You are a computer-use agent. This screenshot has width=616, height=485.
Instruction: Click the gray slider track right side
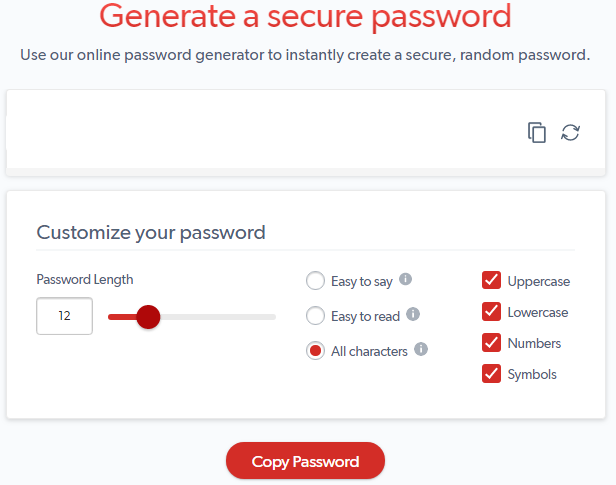218,317
